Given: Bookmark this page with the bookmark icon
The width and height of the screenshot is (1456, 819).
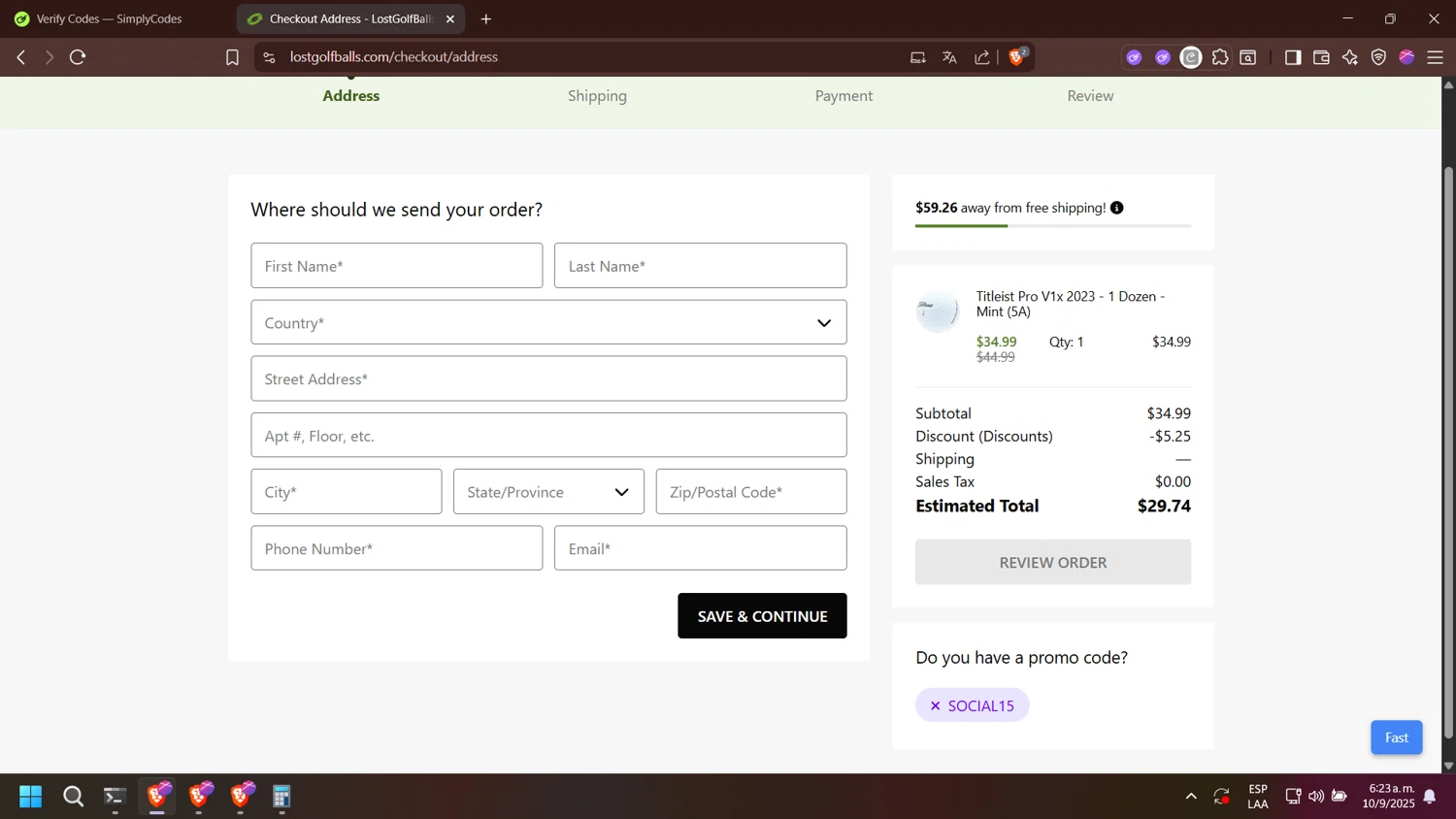Looking at the screenshot, I should tap(232, 57).
